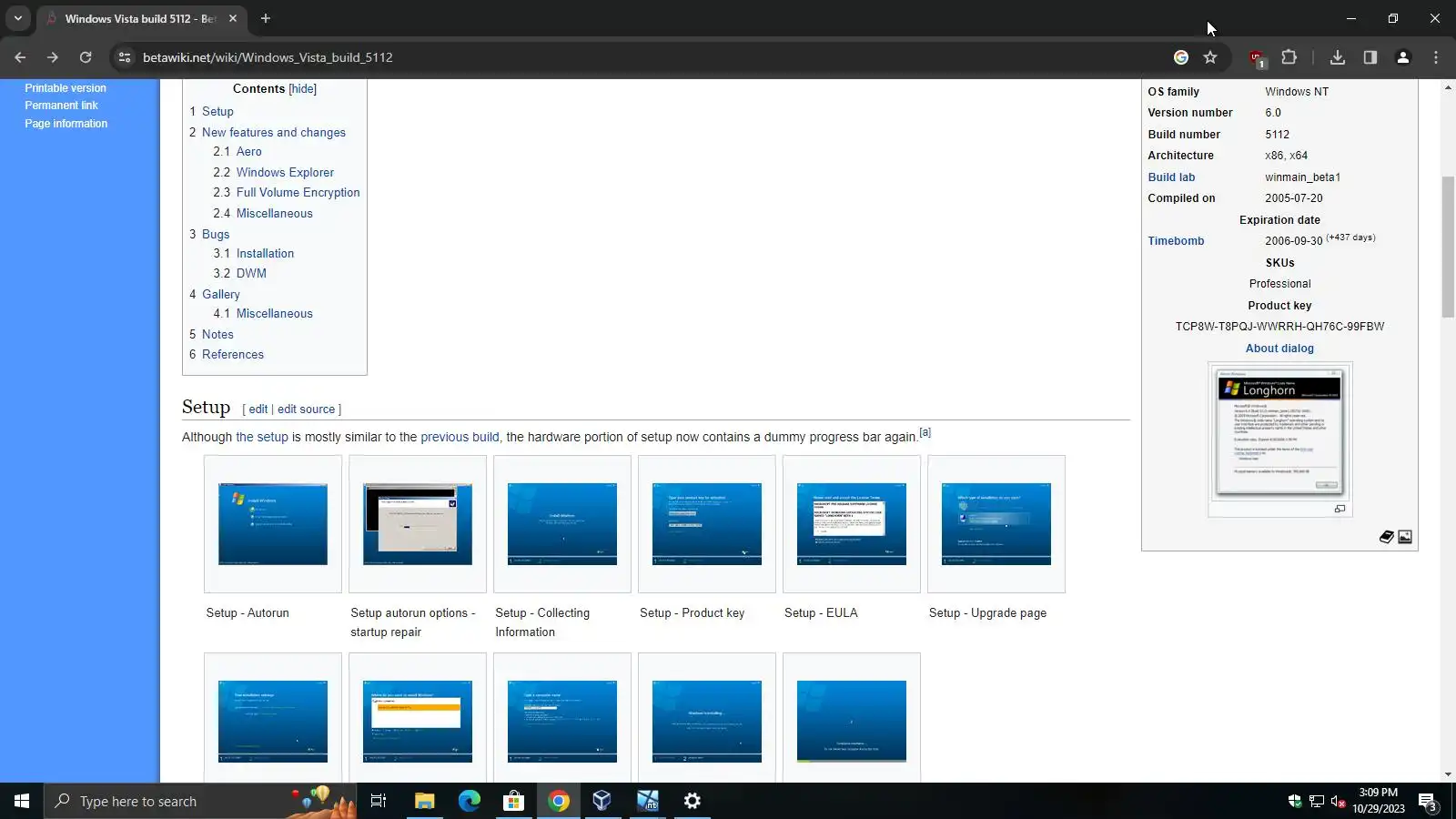Image resolution: width=1456 pixels, height=819 pixels.
Task: Open the Setup - Autorun thumbnail
Action: click(273, 524)
